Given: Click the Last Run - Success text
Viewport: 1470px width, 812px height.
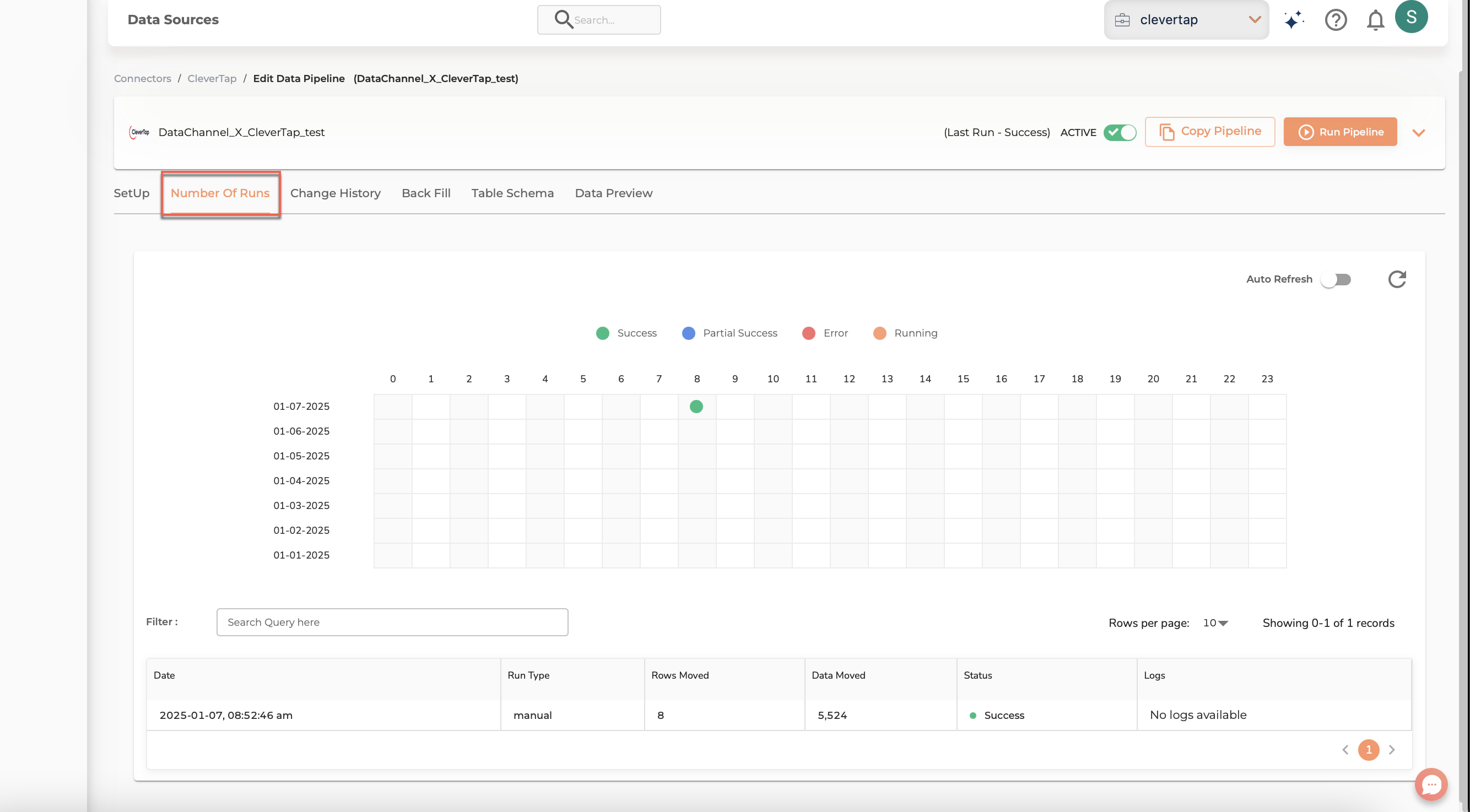Looking at the screenshot, I should 996,132.
